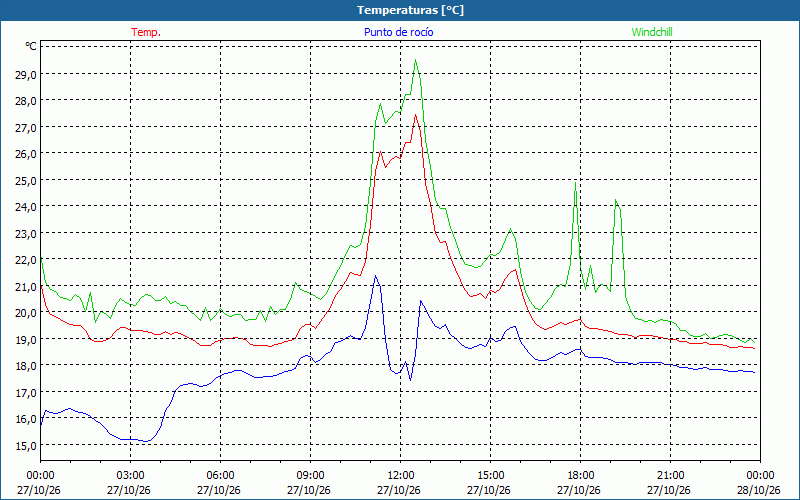Click the 09:00 time axis label

point(311,476)
